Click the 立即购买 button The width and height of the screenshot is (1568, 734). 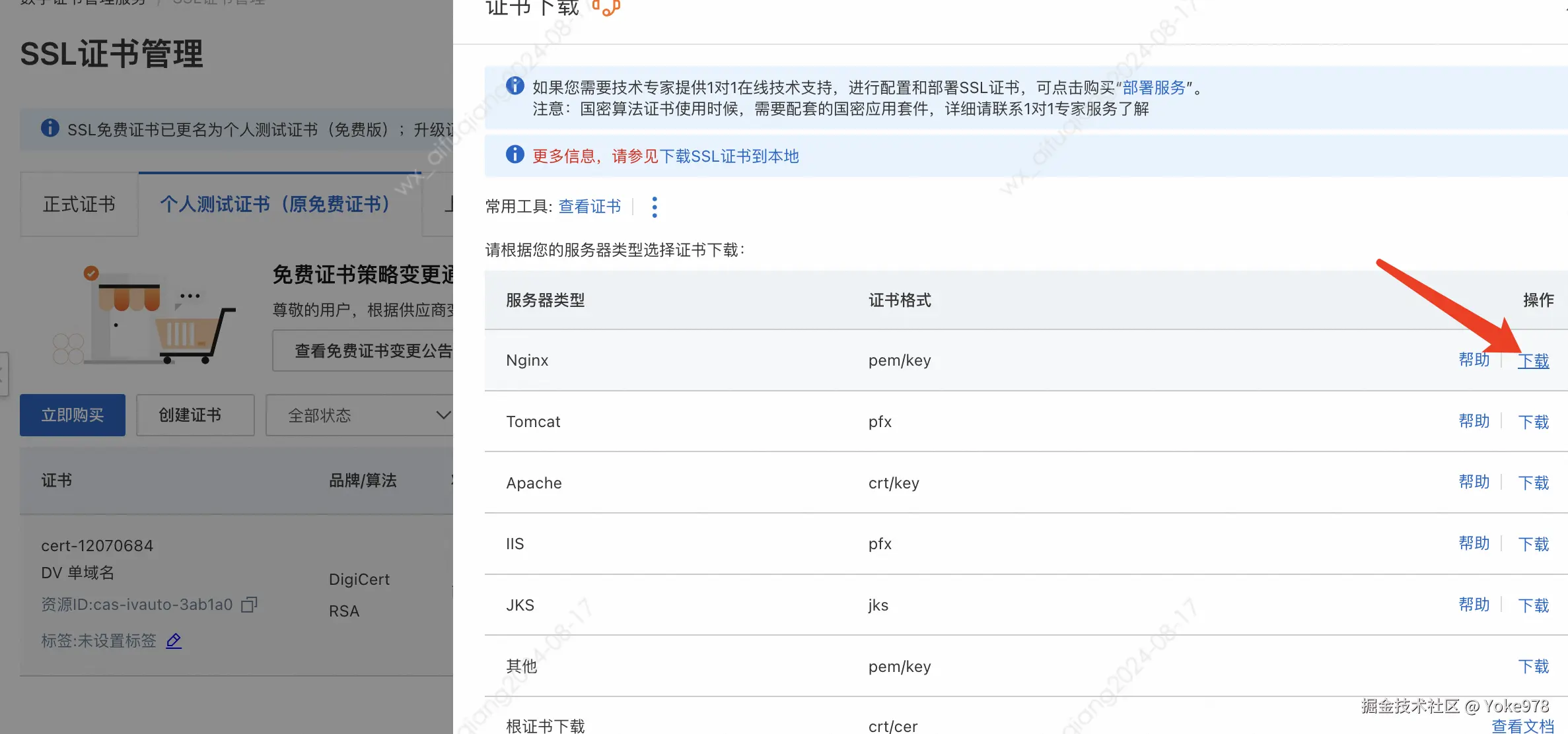pyautogui.click(x=73, y=415)
